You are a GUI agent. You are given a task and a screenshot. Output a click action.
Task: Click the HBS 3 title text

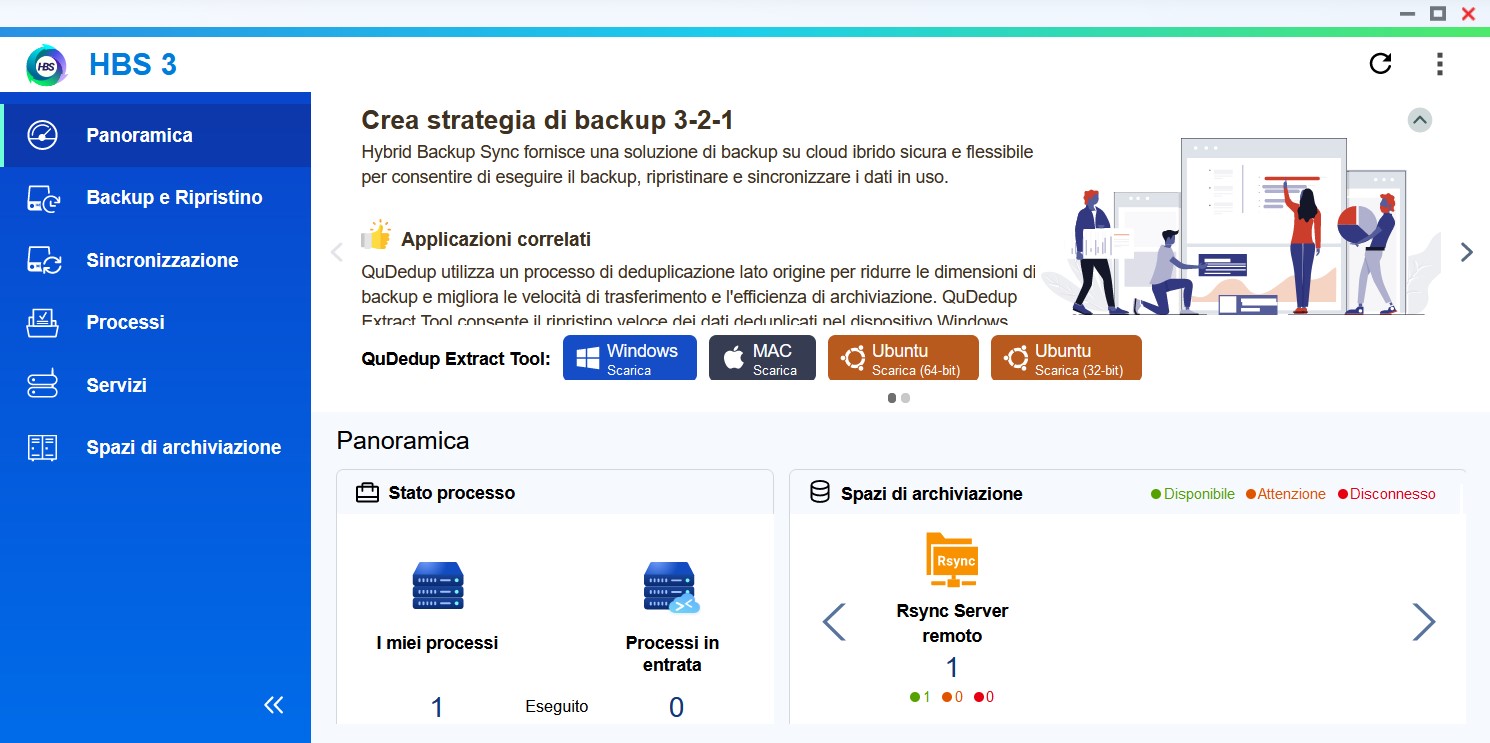[x=133, y=65]
